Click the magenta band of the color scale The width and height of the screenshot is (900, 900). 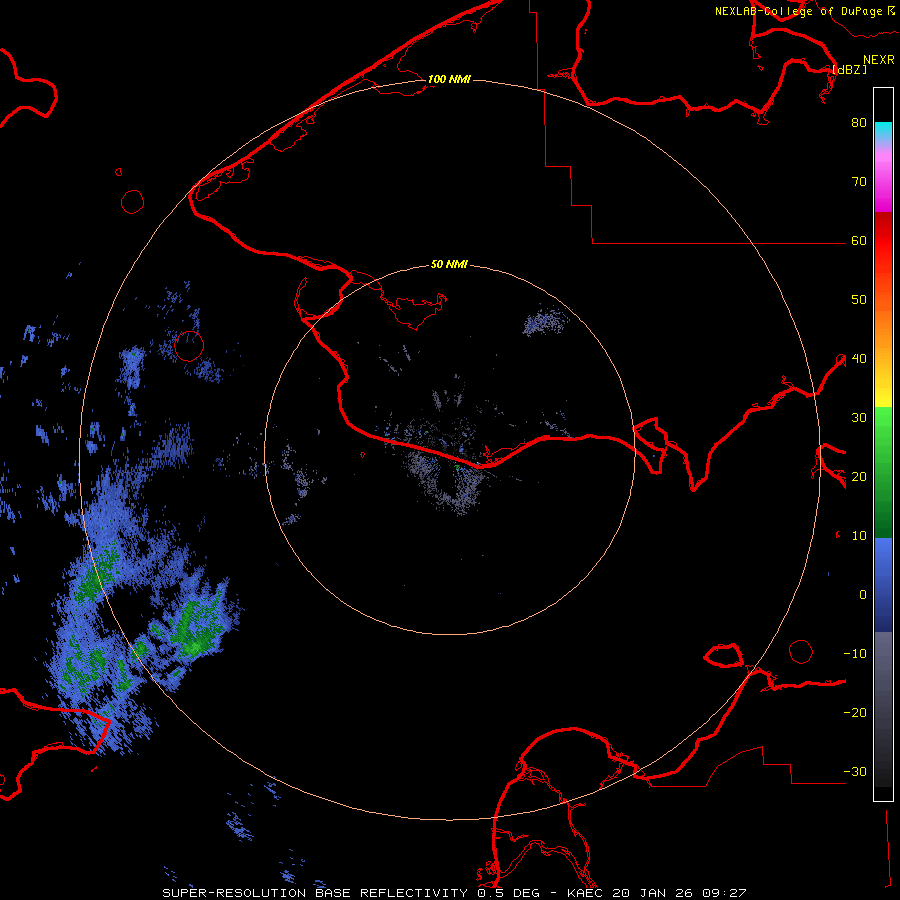(x=883, y=183)
